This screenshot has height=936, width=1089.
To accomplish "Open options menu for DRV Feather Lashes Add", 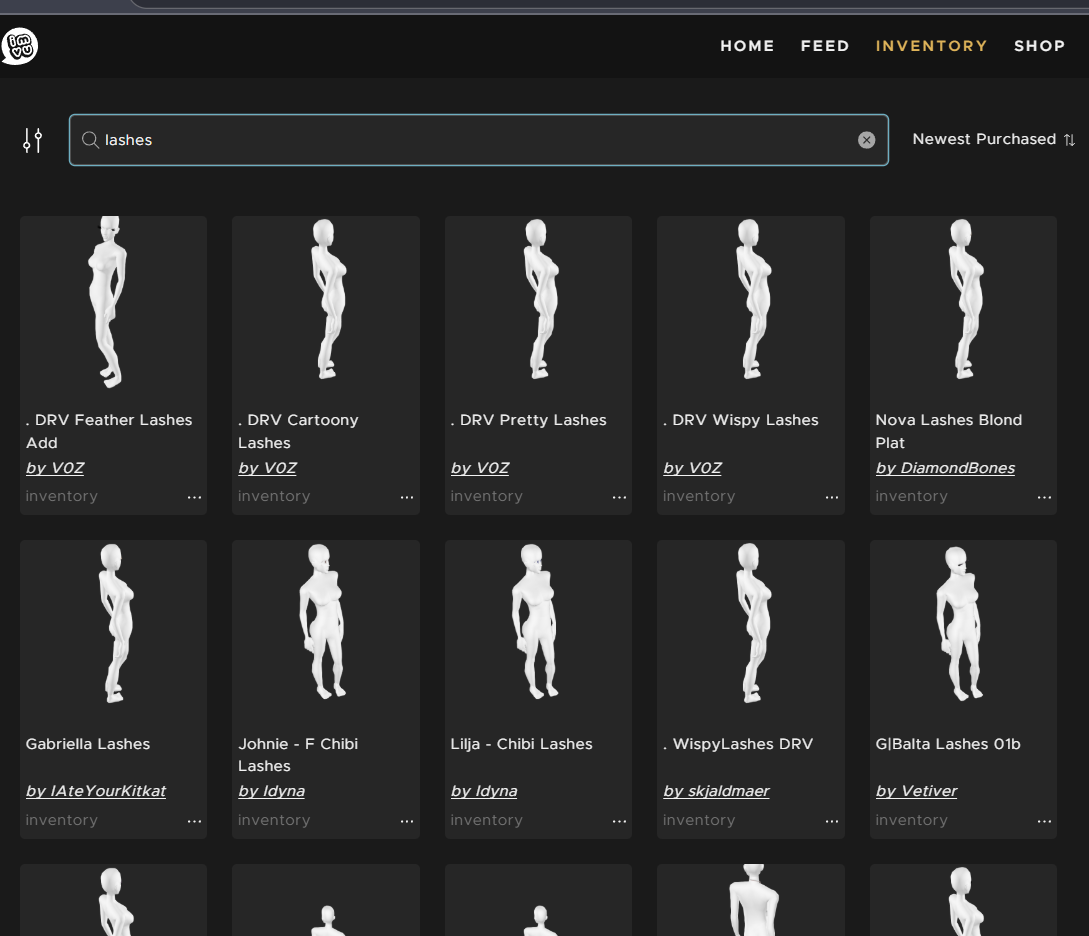I will pos(194,497).
